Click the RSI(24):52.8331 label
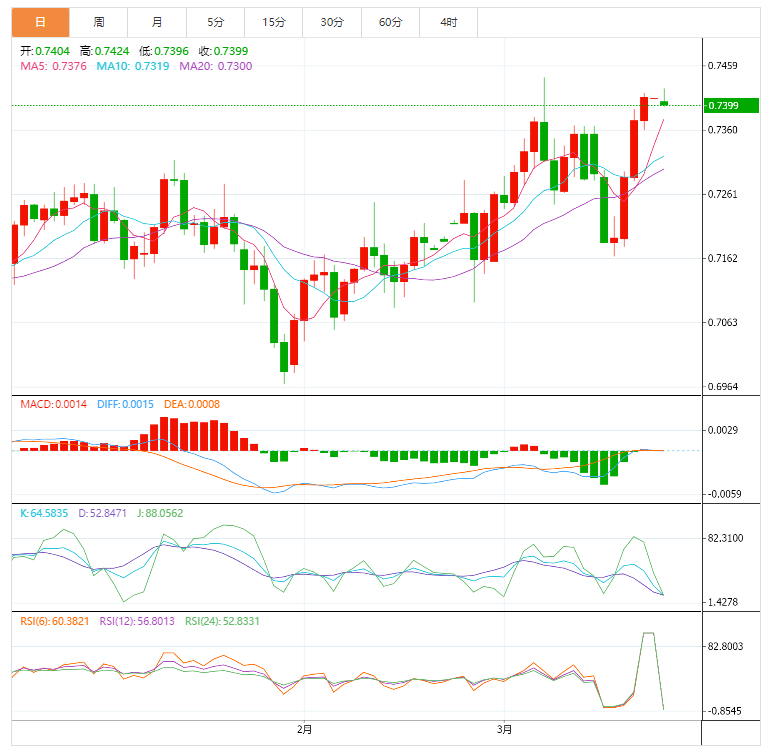This screenshot has width=767, height=756. click(222, 622)
